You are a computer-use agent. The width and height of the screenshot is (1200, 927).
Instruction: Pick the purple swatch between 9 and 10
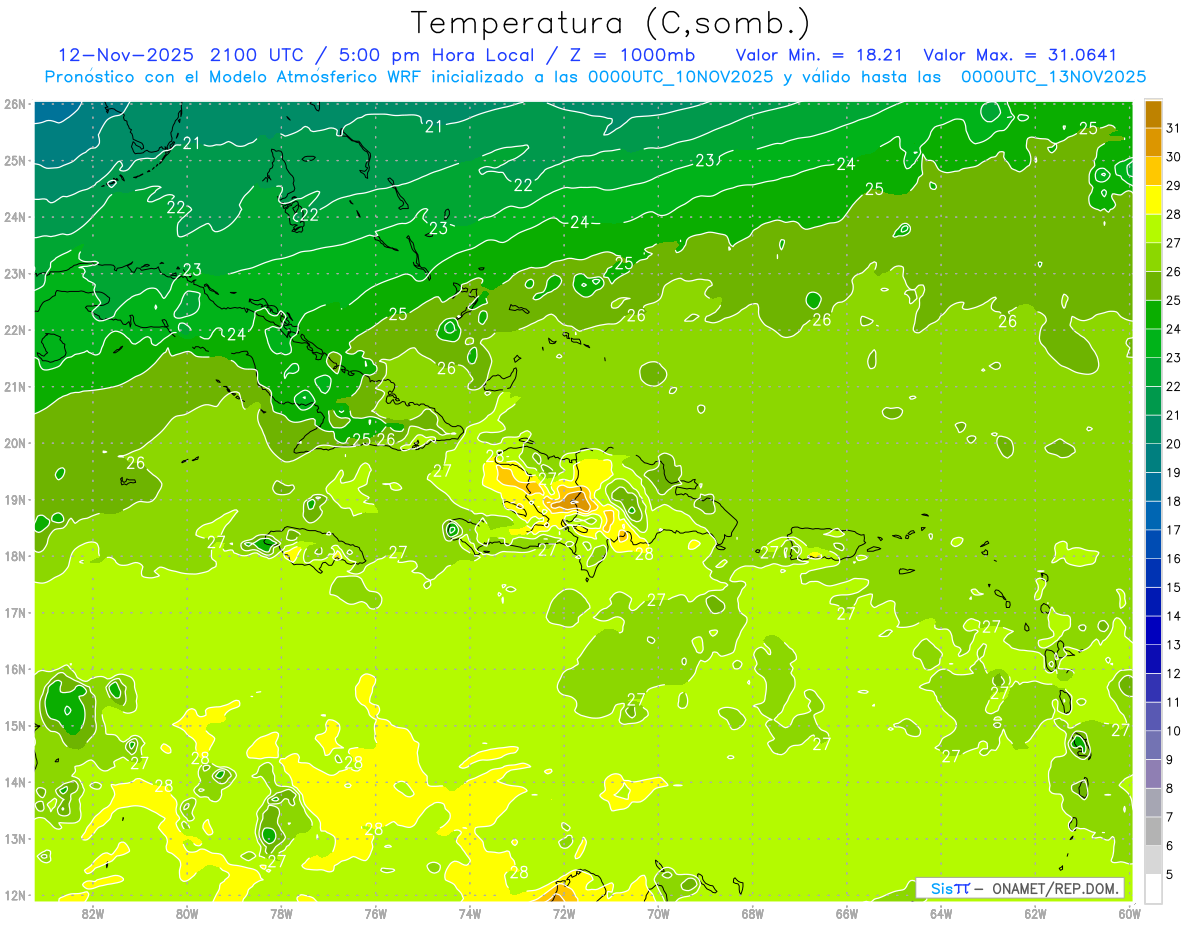pos(1153,745)
